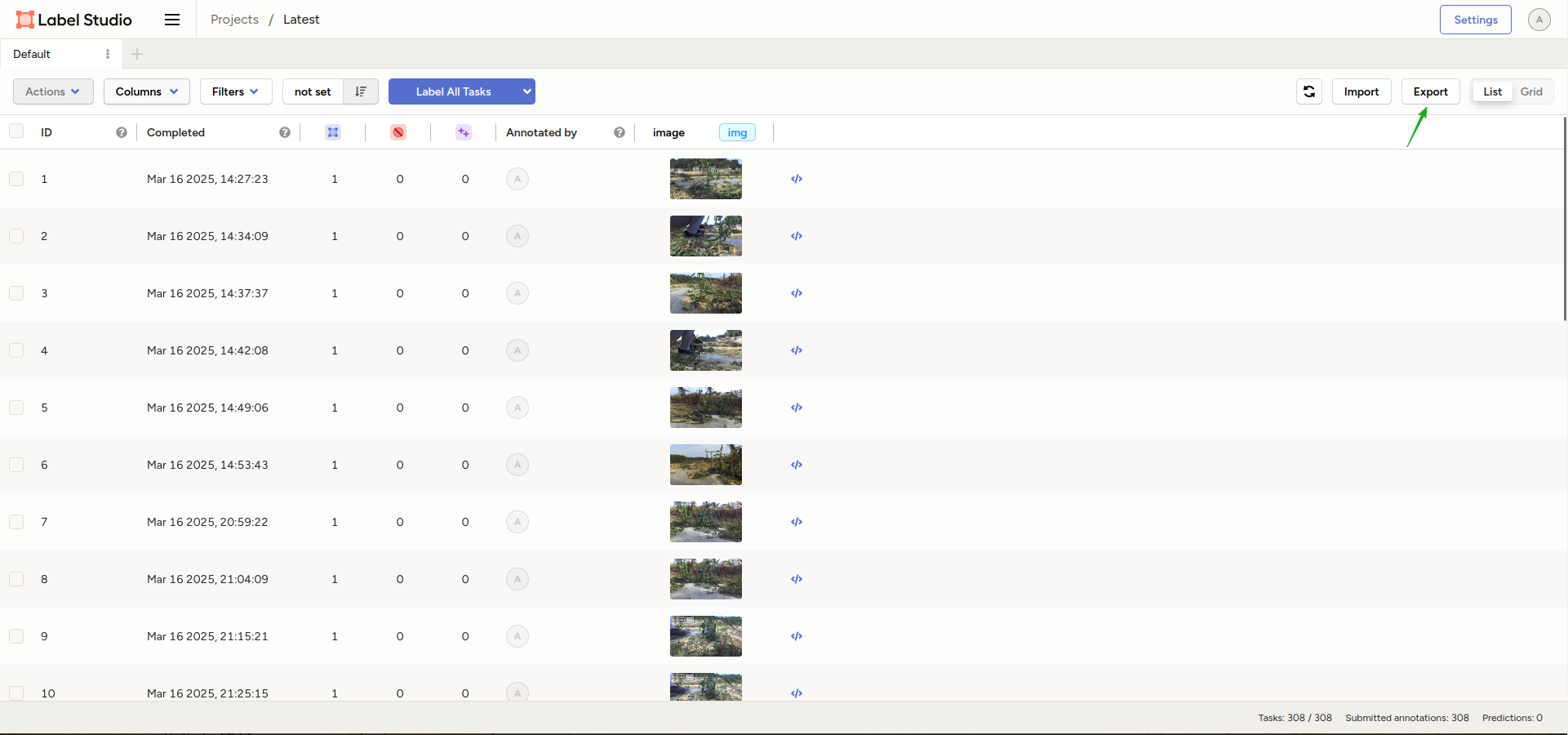1568x735 pixels.
Task: Check the checkbox for task 7
Action: (16, 522)
